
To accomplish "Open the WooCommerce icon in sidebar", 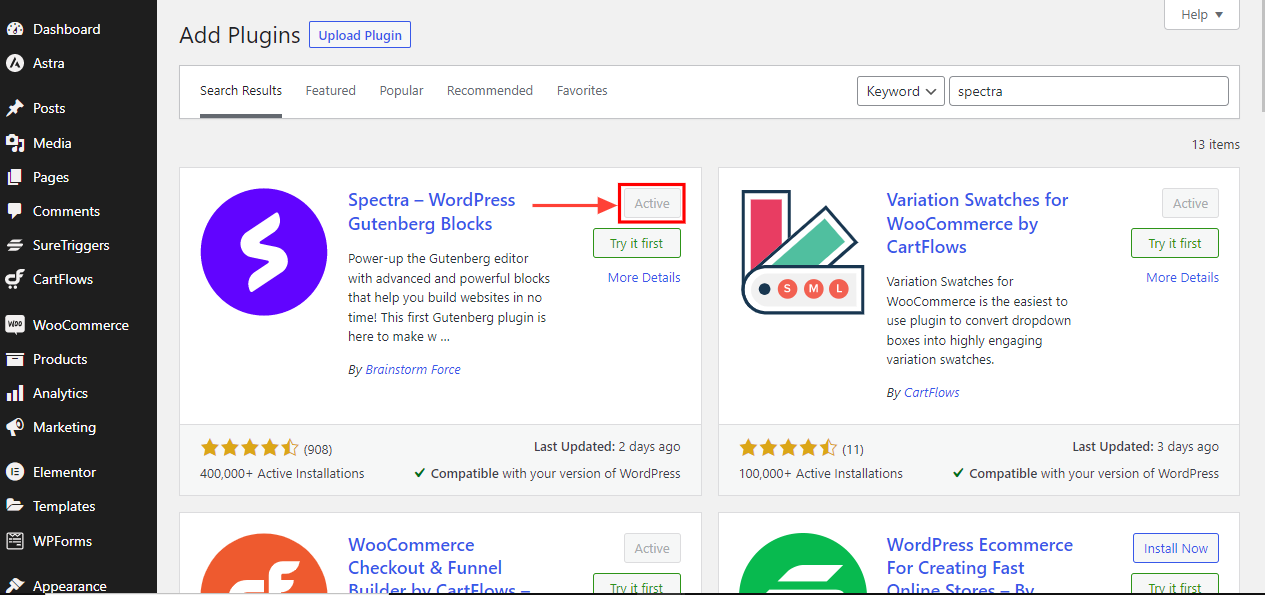I will point(15,325).
